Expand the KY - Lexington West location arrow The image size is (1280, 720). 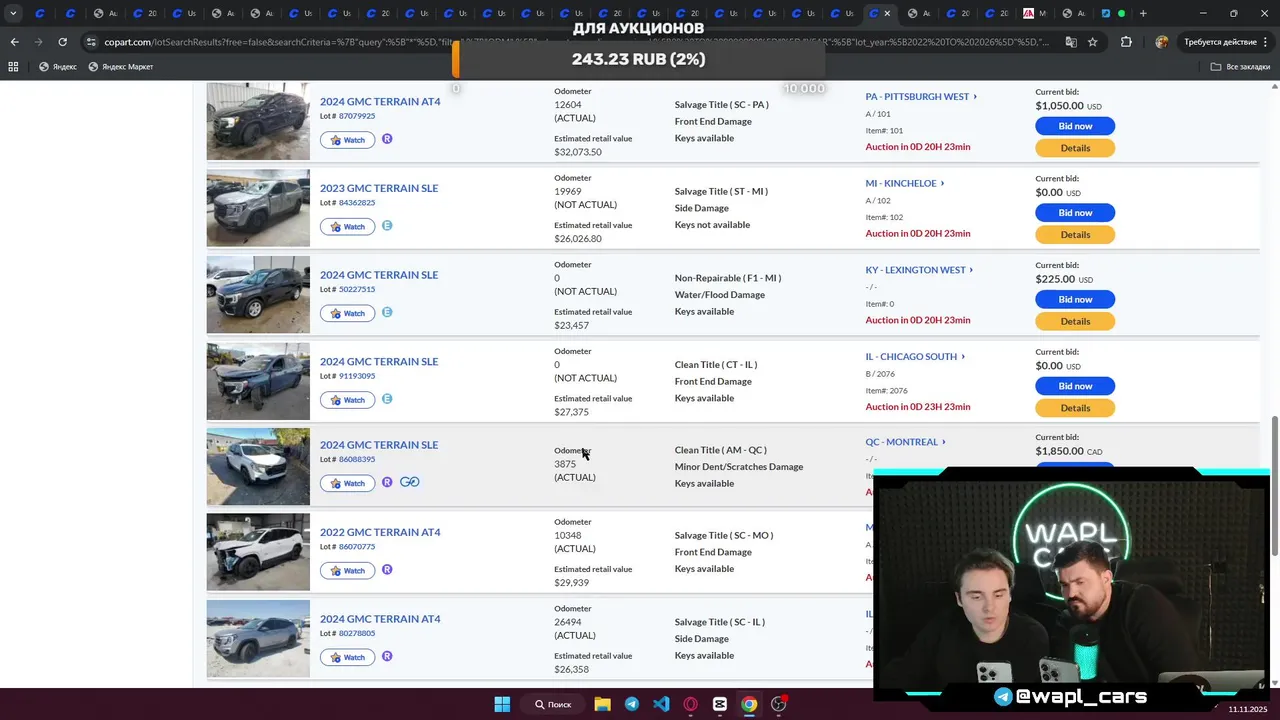click(971, 270)
